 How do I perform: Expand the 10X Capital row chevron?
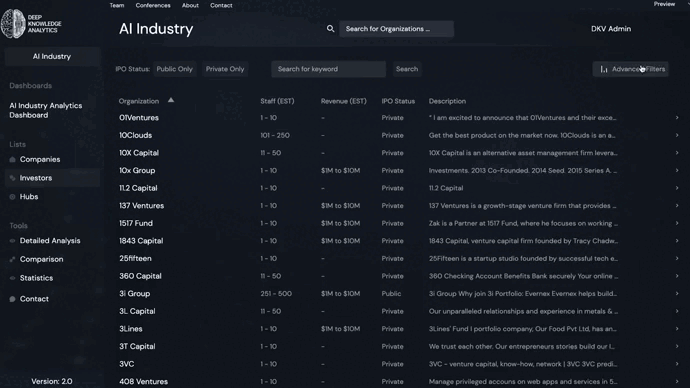pos(677,153)
